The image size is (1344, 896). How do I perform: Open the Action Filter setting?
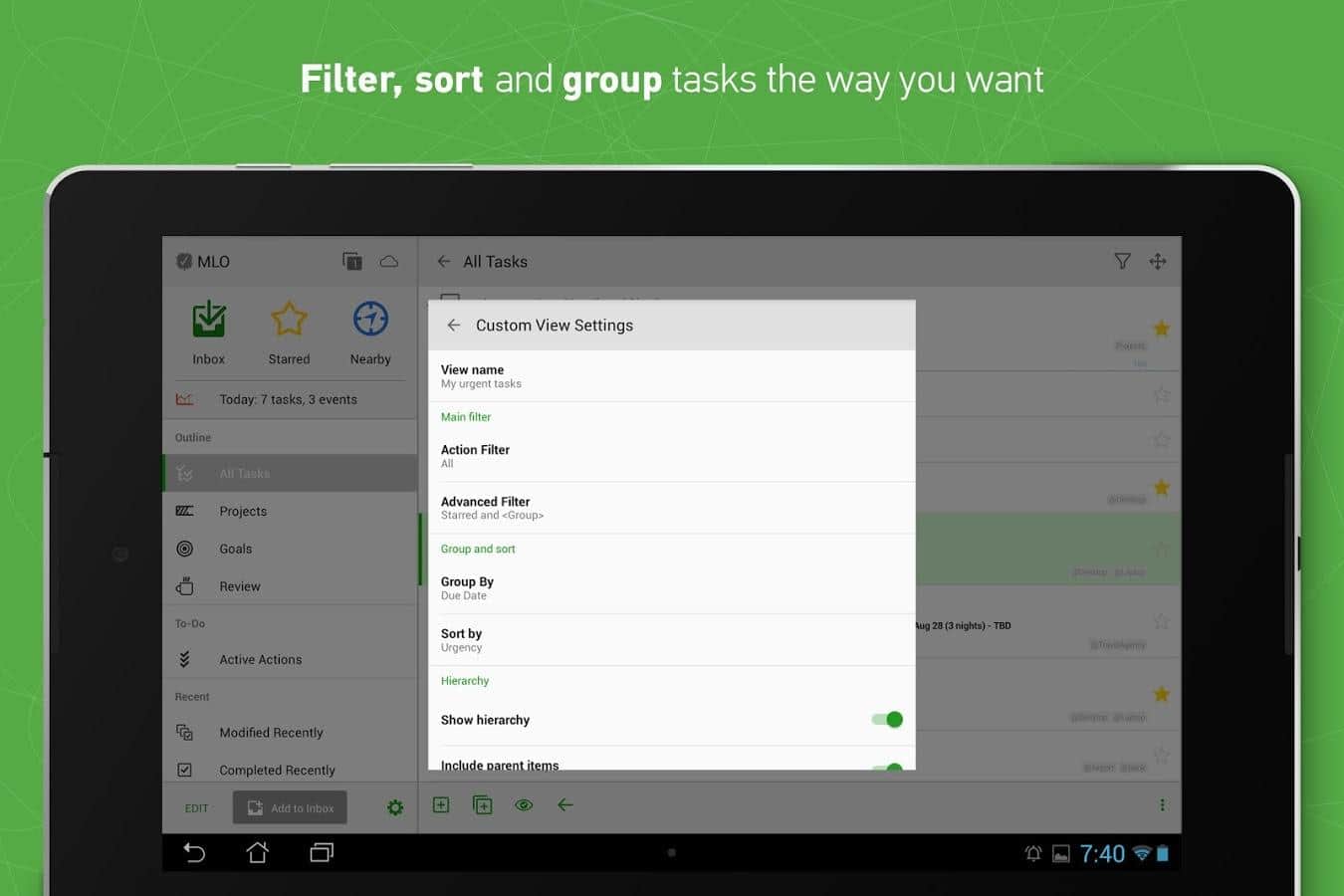point(671,456)
